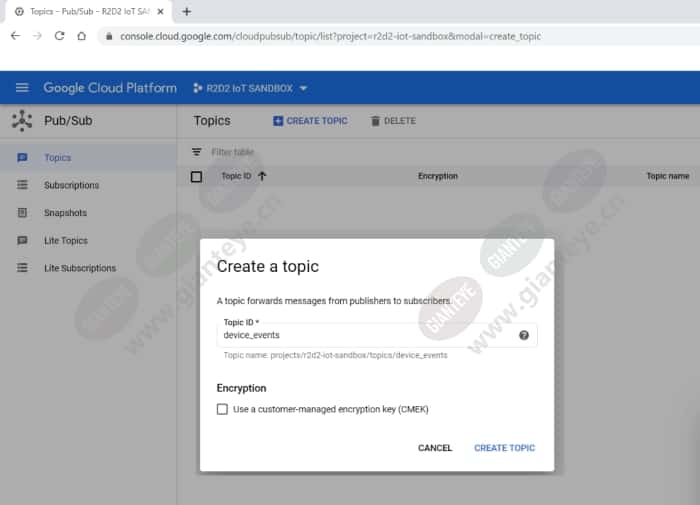The image size is (700, 505).
Task: Open the hamburger navigation menu
Action: [22, 88]
